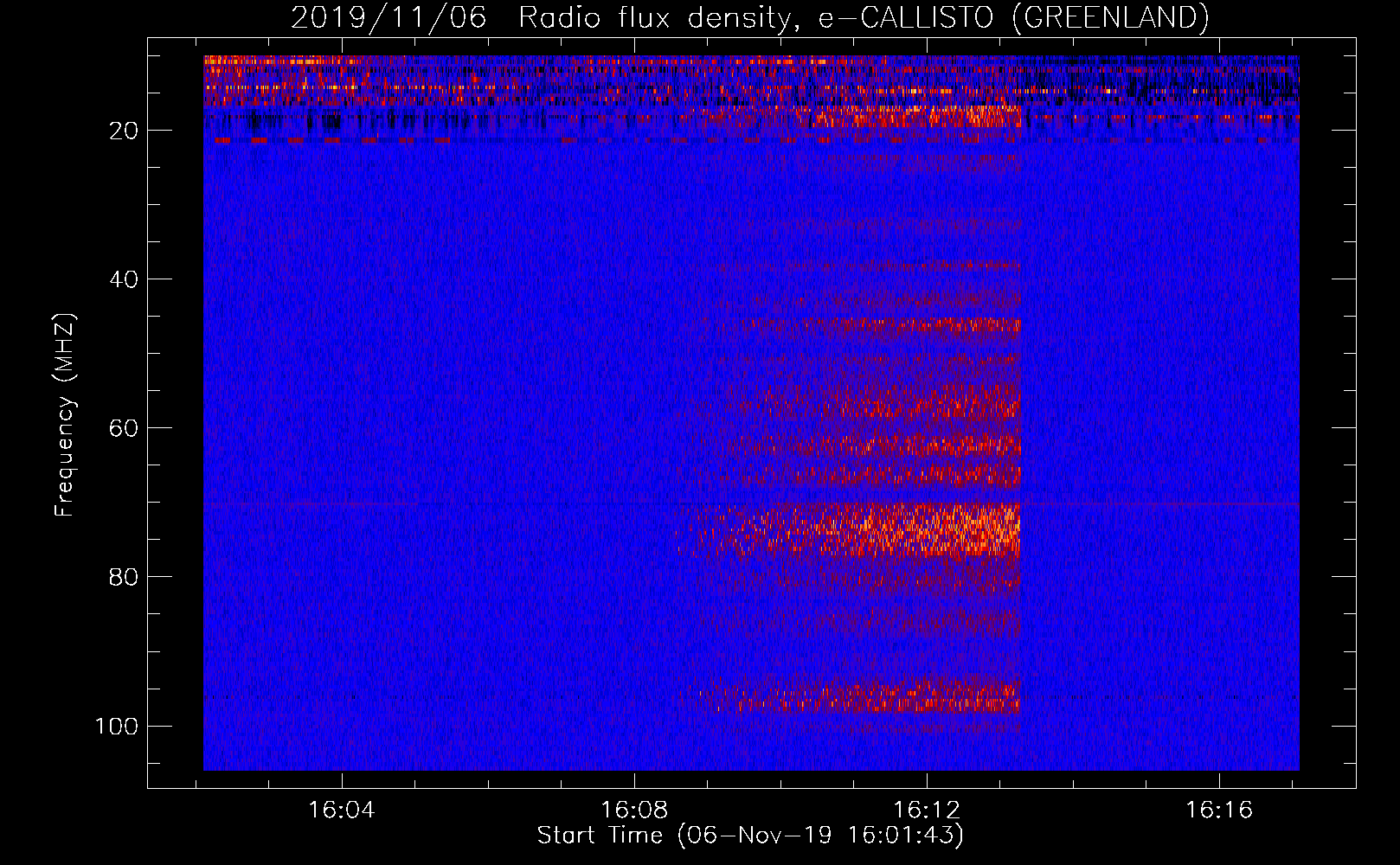Click the 16:04 time tick label
The width and height of the screenshot is (1400, 865).
click(x=342, y=810)
